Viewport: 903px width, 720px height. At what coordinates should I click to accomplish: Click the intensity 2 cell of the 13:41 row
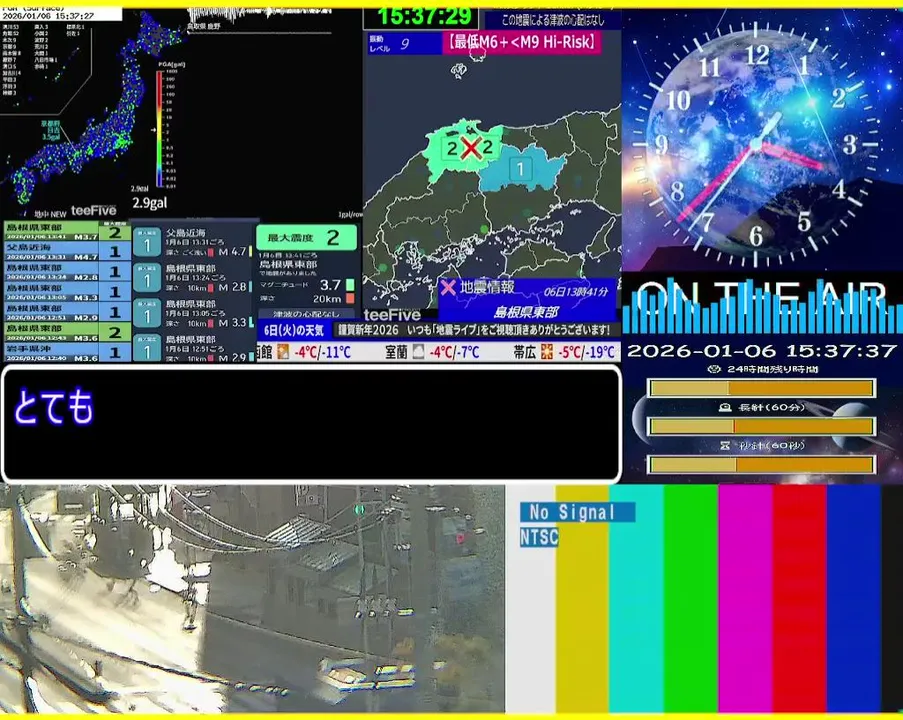click(115, 232)
